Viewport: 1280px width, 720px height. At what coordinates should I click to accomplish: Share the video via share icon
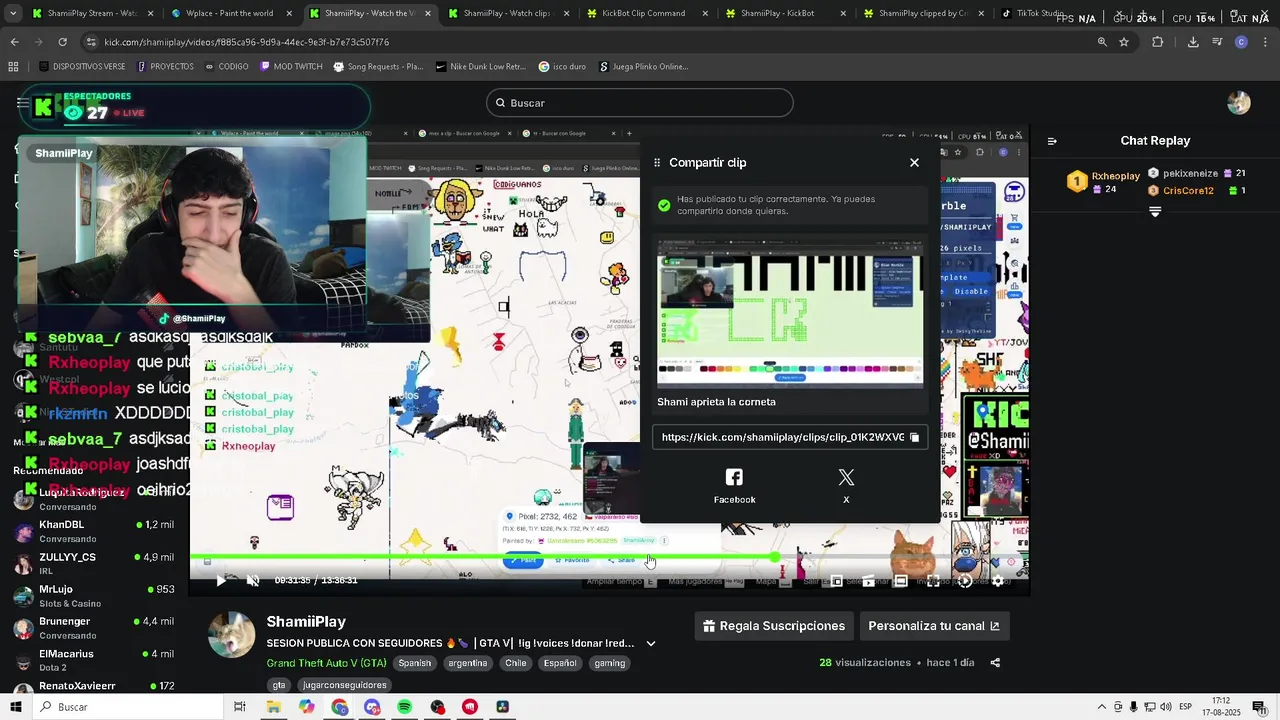[x=995, y=663]
